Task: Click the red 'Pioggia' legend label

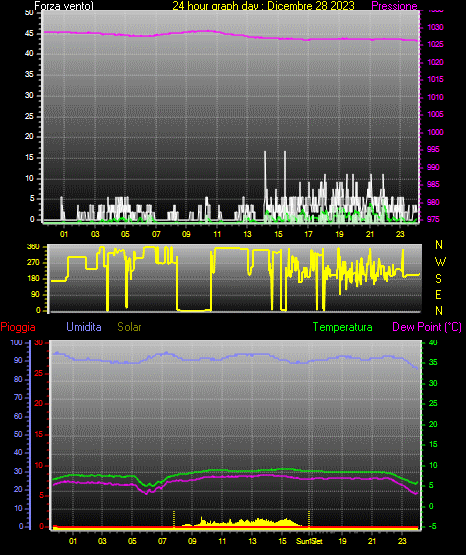Action: 18,327
